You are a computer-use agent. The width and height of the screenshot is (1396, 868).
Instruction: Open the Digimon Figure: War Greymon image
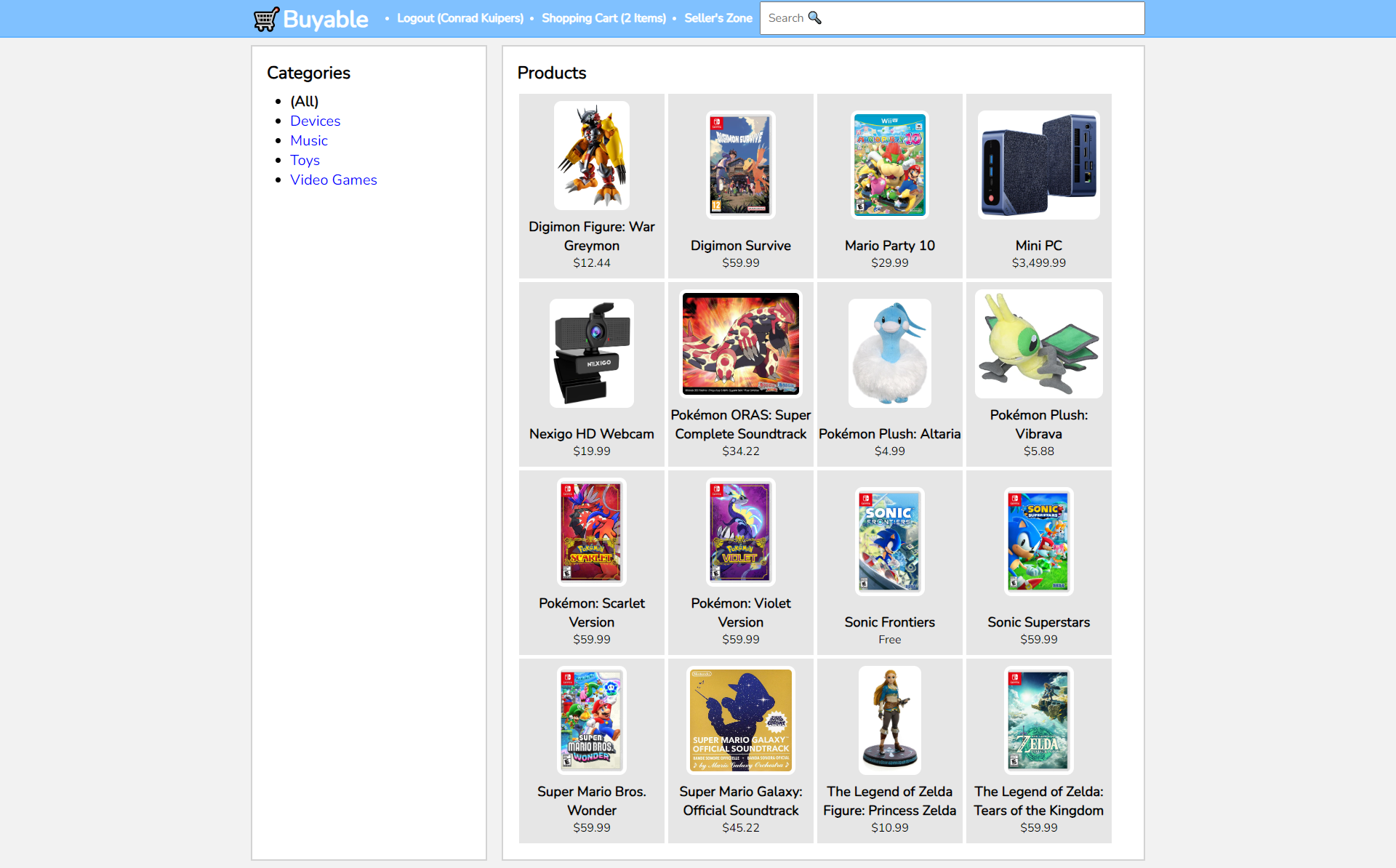coord(591,156)
